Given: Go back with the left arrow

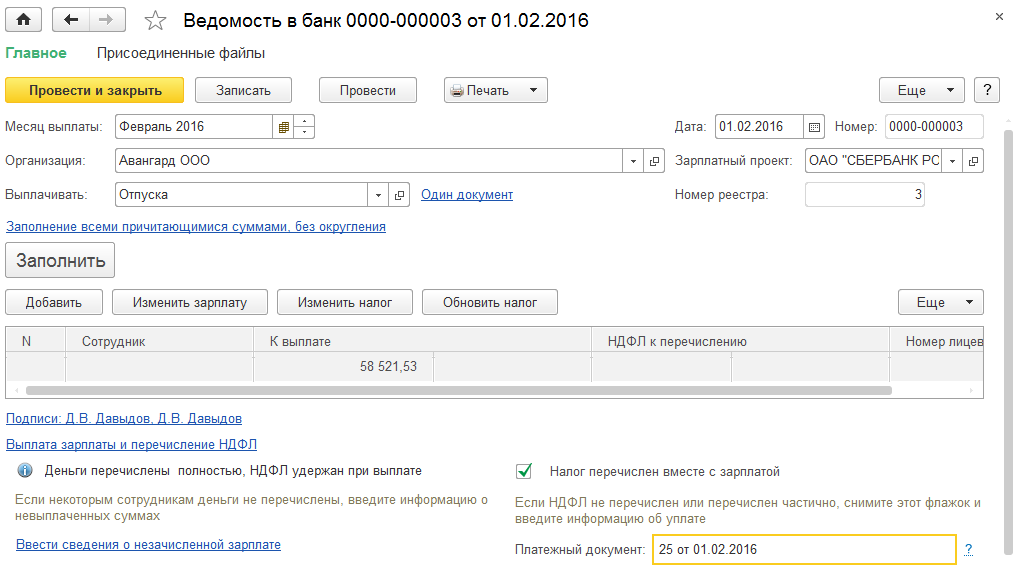Looking at the screenshot, I should click(70, 19).
